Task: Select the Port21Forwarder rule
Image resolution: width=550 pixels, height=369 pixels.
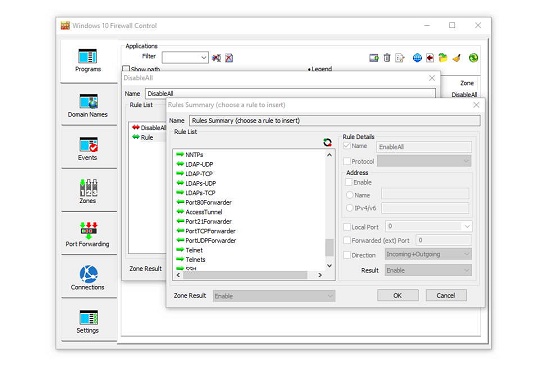Action: tap(208, 221)
